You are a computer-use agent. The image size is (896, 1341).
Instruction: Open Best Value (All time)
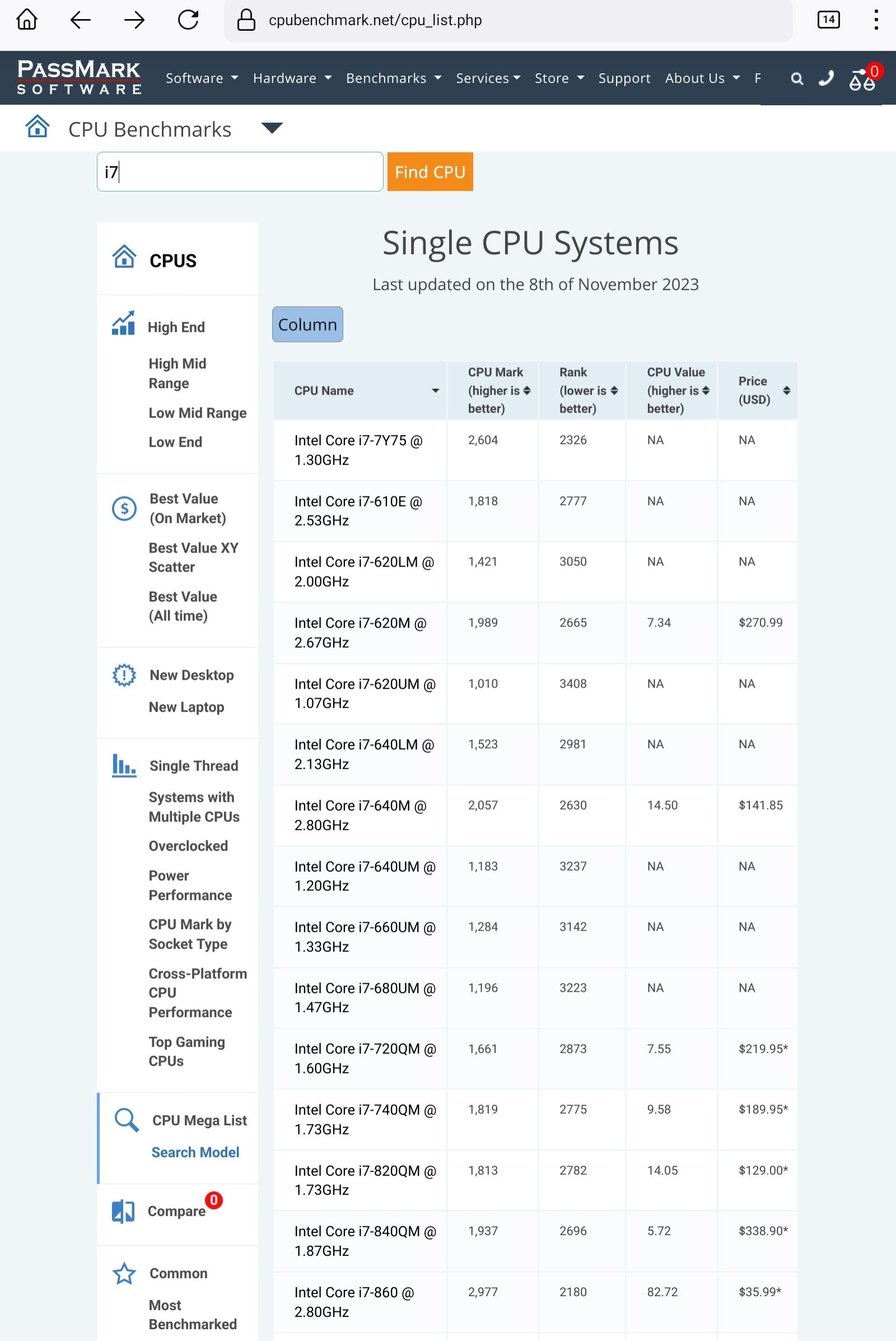[183, 606]
